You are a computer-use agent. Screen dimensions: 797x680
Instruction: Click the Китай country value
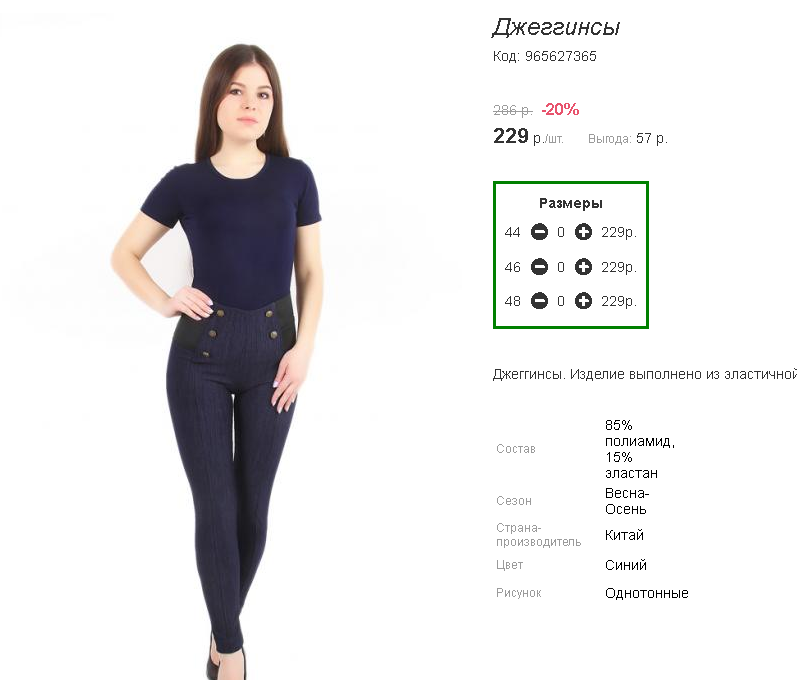point(624,535)
